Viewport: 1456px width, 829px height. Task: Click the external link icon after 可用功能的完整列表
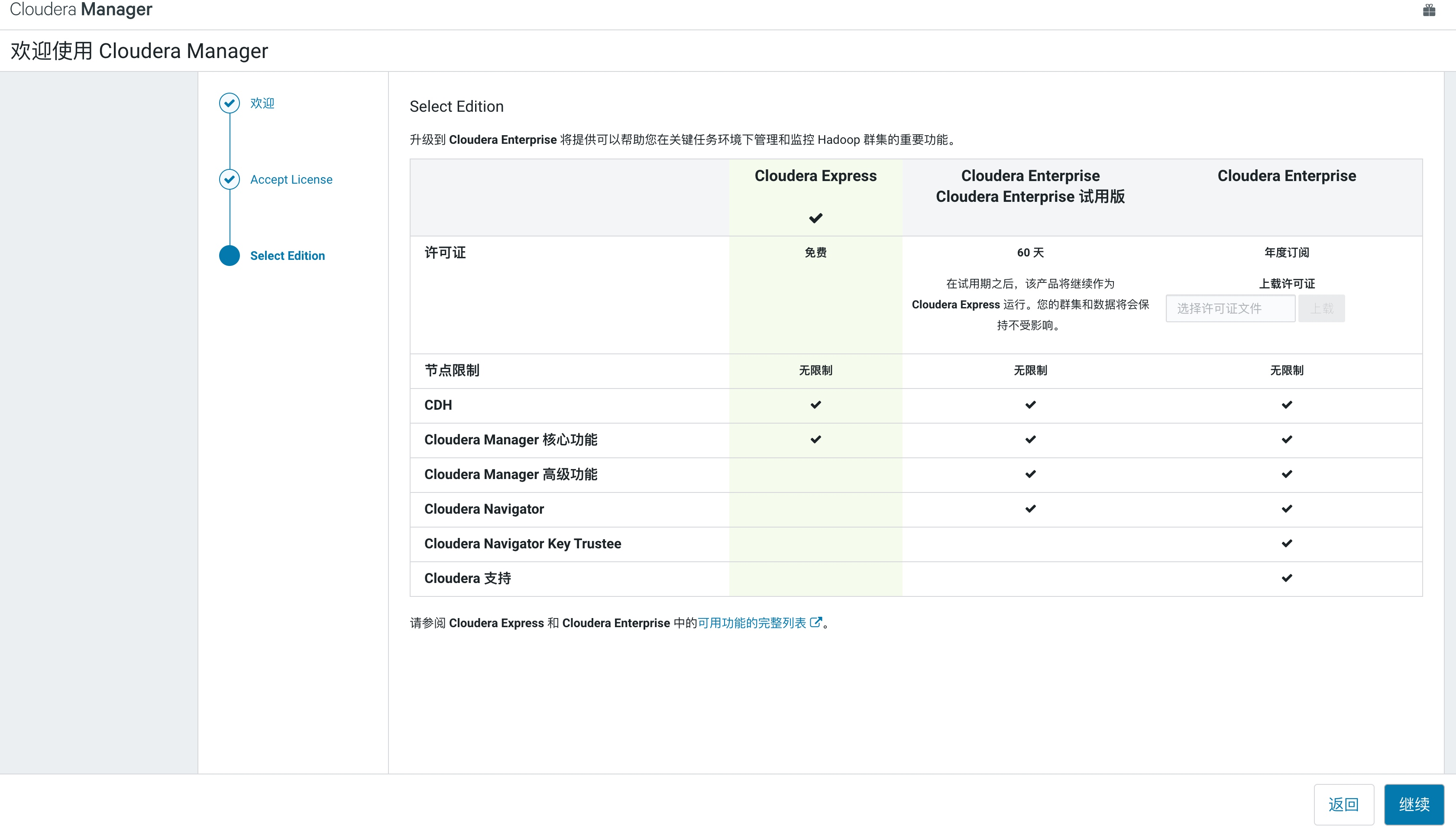(x=815, y=622)
